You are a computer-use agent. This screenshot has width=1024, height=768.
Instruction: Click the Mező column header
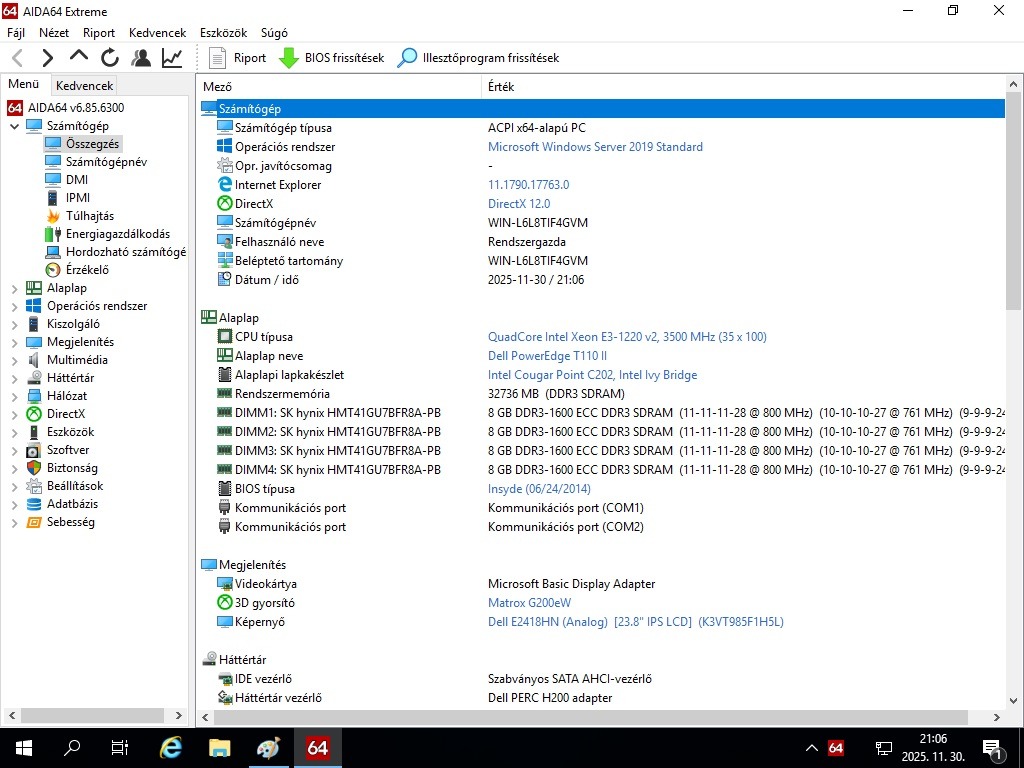[x=339, y=86]
